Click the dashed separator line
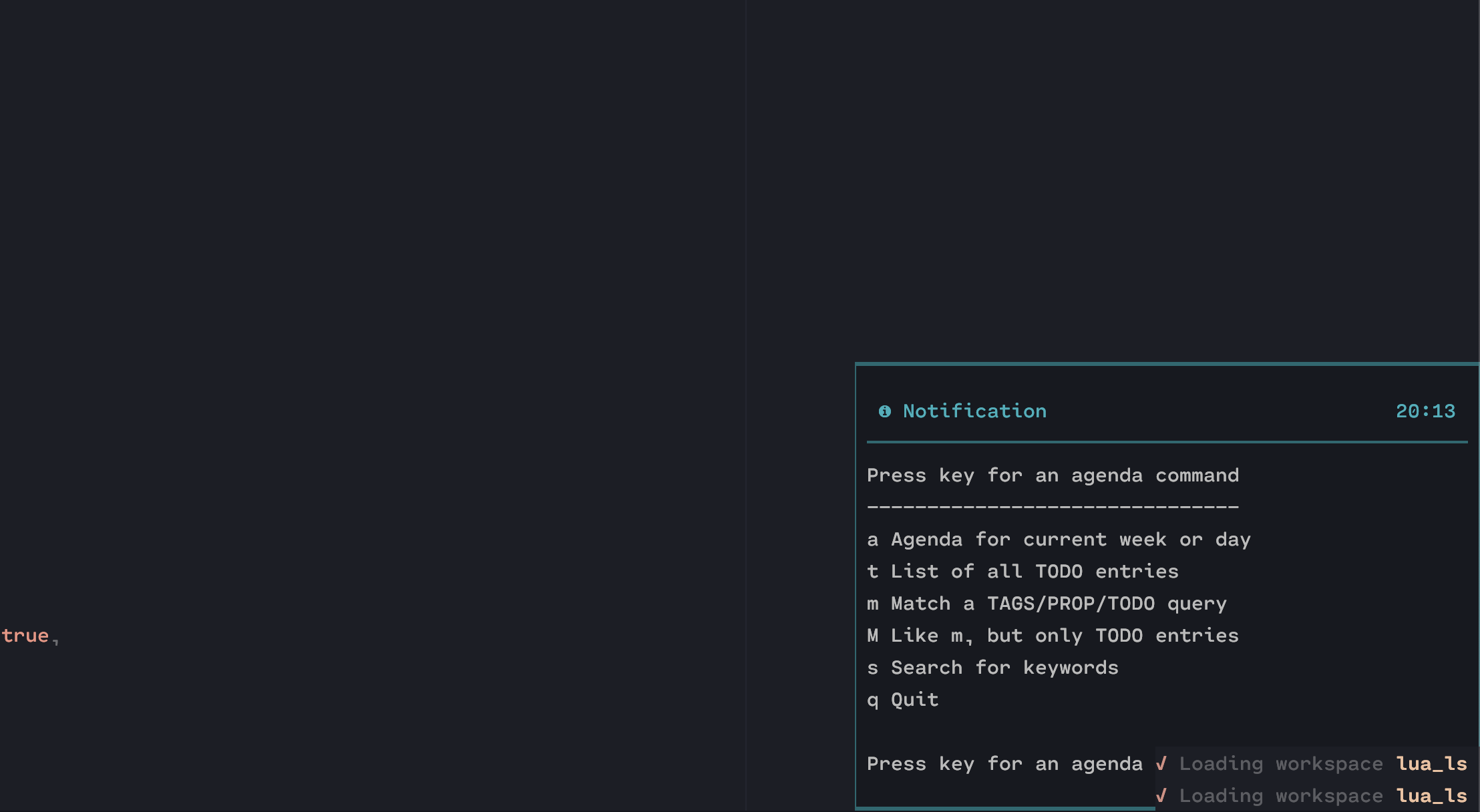This screenshot has height=812, width=1480. 1053,507
